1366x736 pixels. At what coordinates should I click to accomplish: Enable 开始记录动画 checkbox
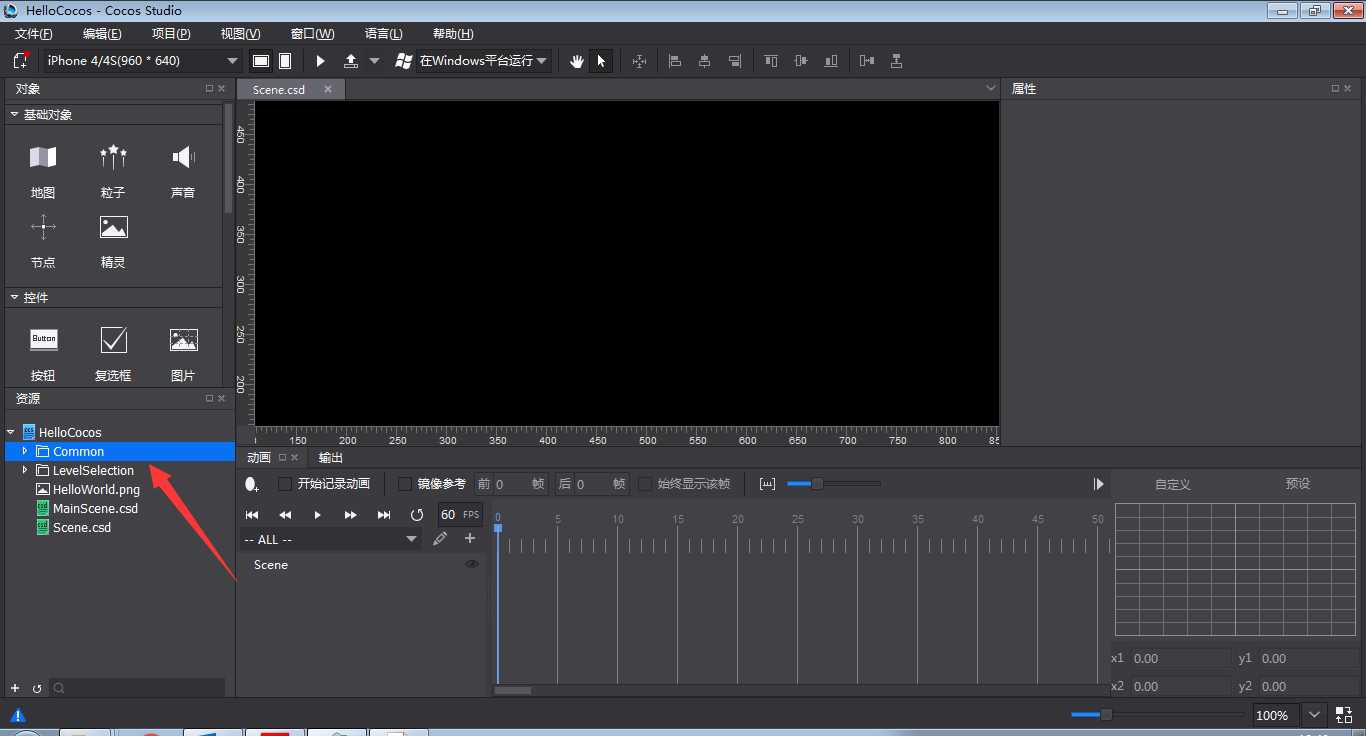coord(285,484)
